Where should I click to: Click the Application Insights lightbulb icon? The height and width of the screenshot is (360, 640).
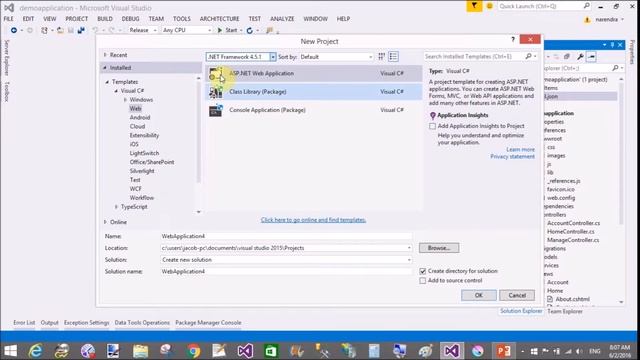click(x=433, y=116)
